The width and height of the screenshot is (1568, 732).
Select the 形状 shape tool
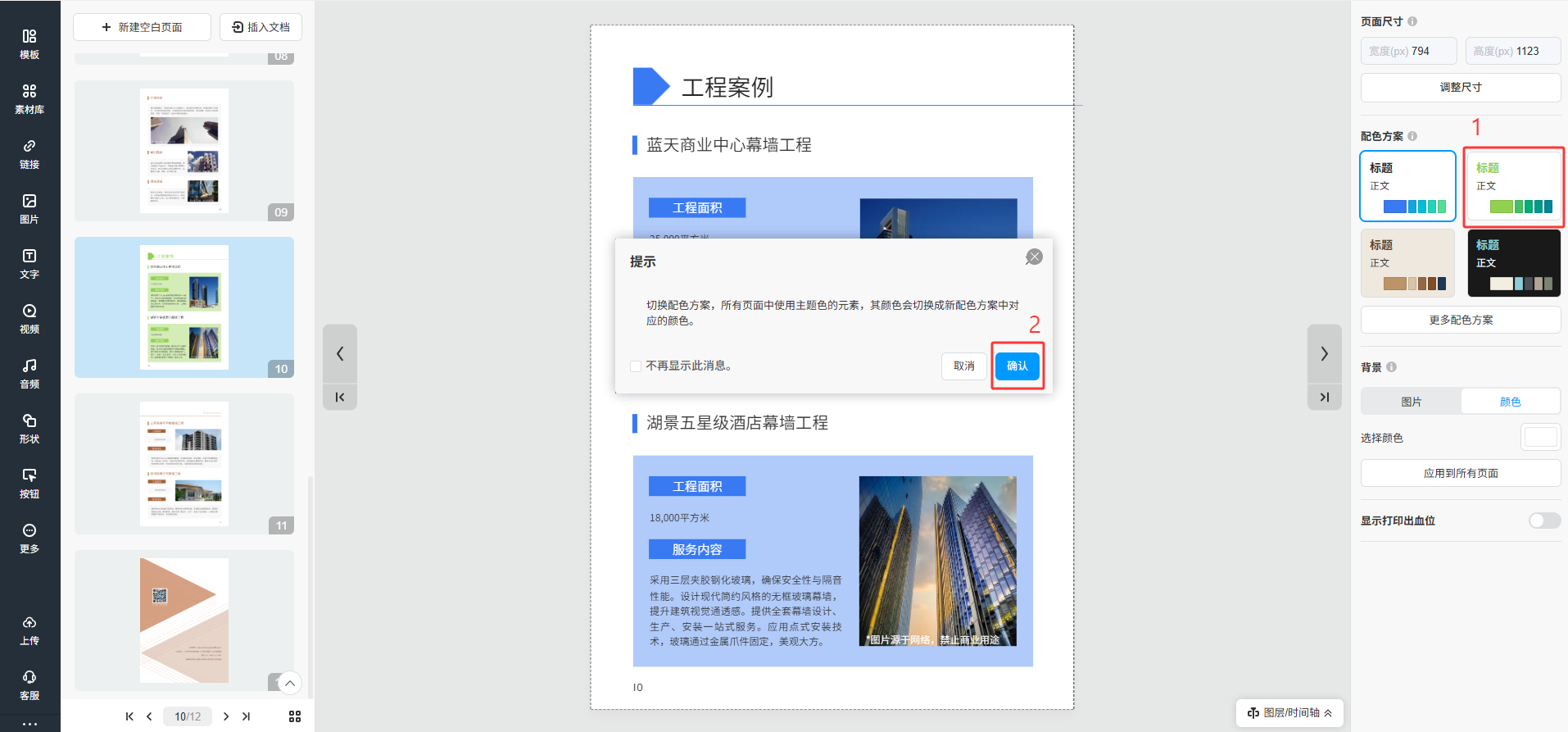(29, 429)
